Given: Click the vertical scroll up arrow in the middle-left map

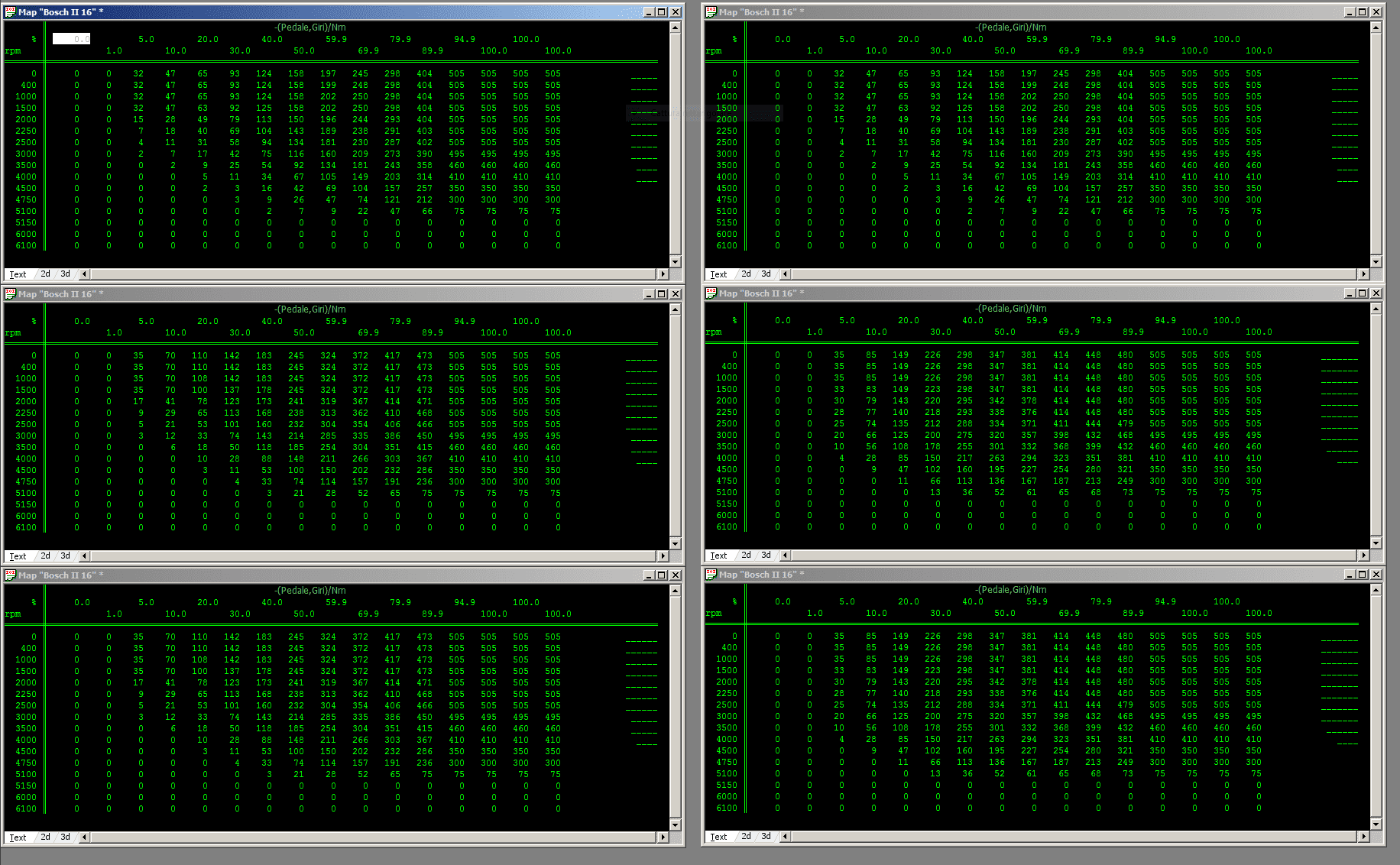Looking at the screenshot, I should (675, 309).
